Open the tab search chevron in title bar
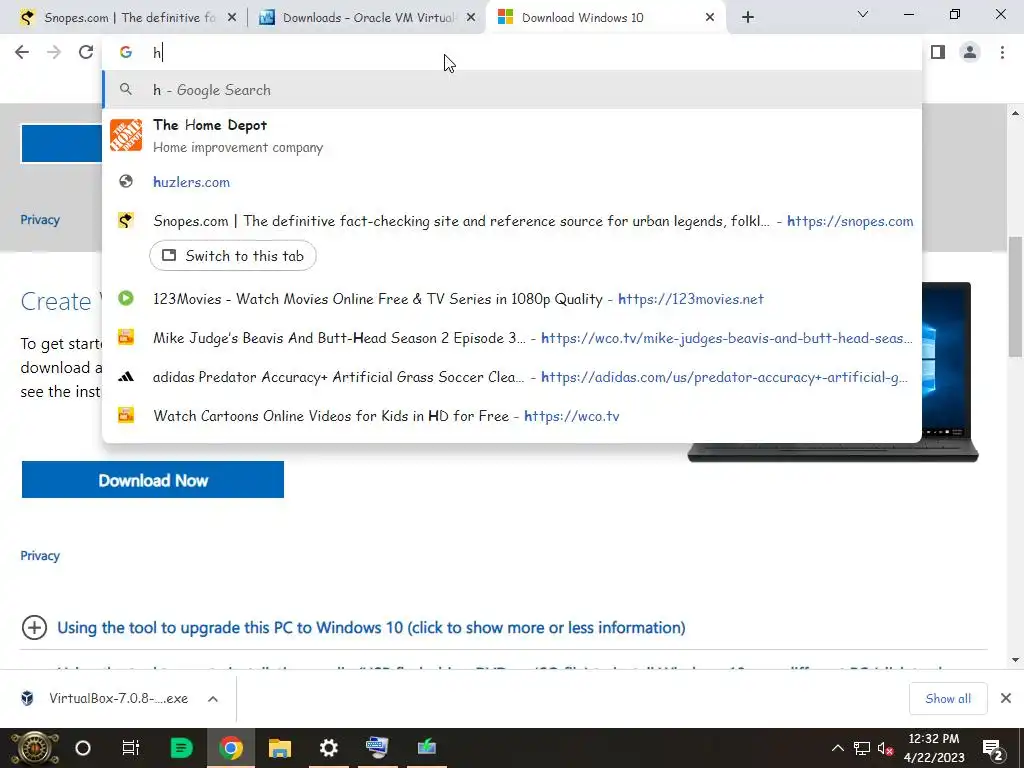 tap(863, 14)
